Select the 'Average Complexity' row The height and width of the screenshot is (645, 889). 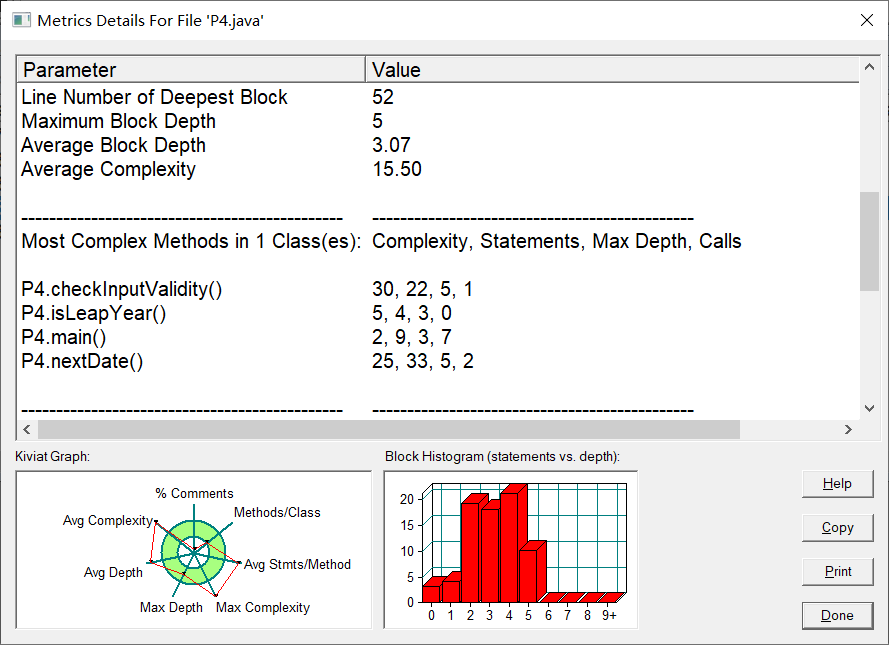pos(438,169)
